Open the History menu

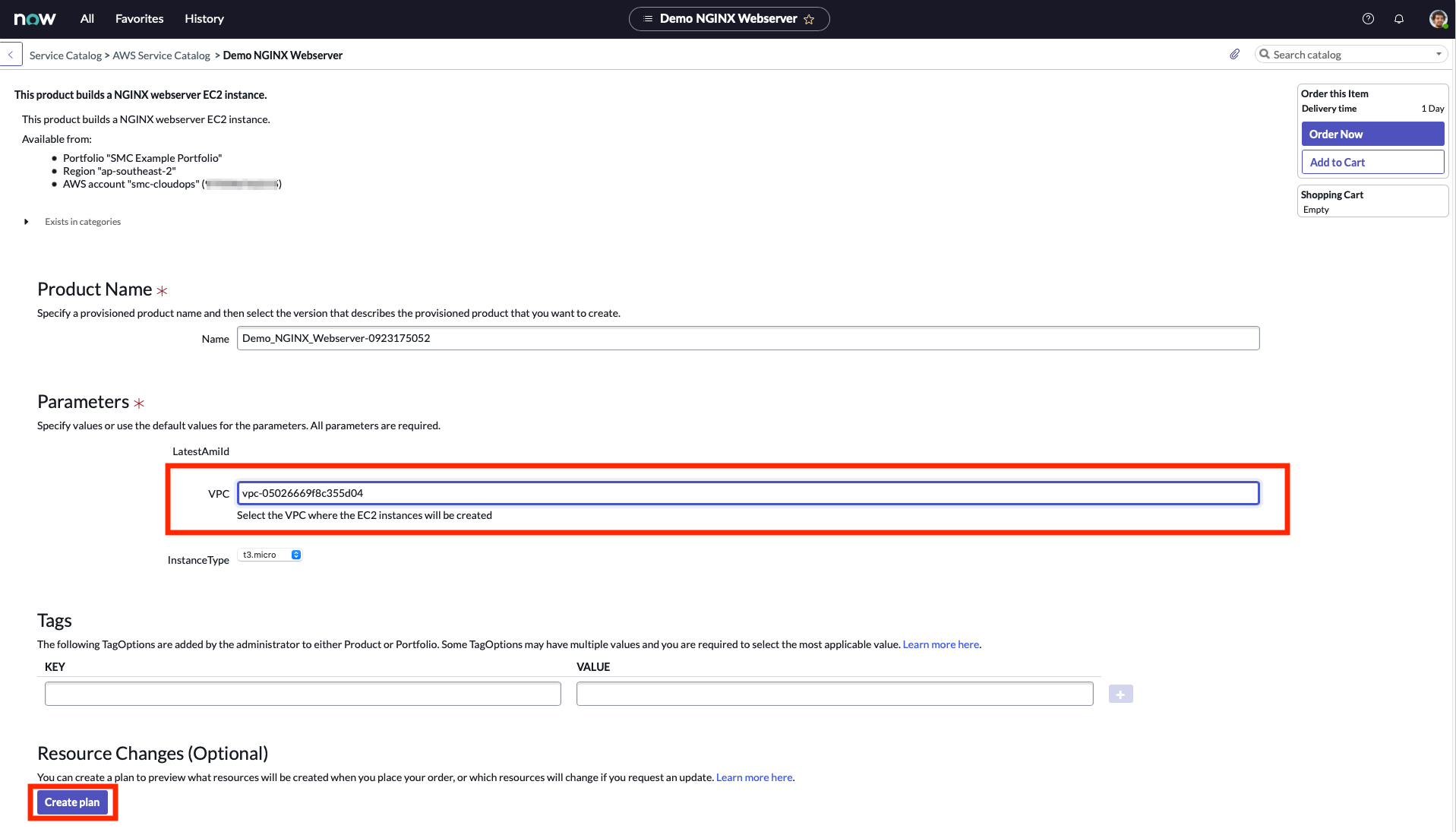(x=204, y=18)
